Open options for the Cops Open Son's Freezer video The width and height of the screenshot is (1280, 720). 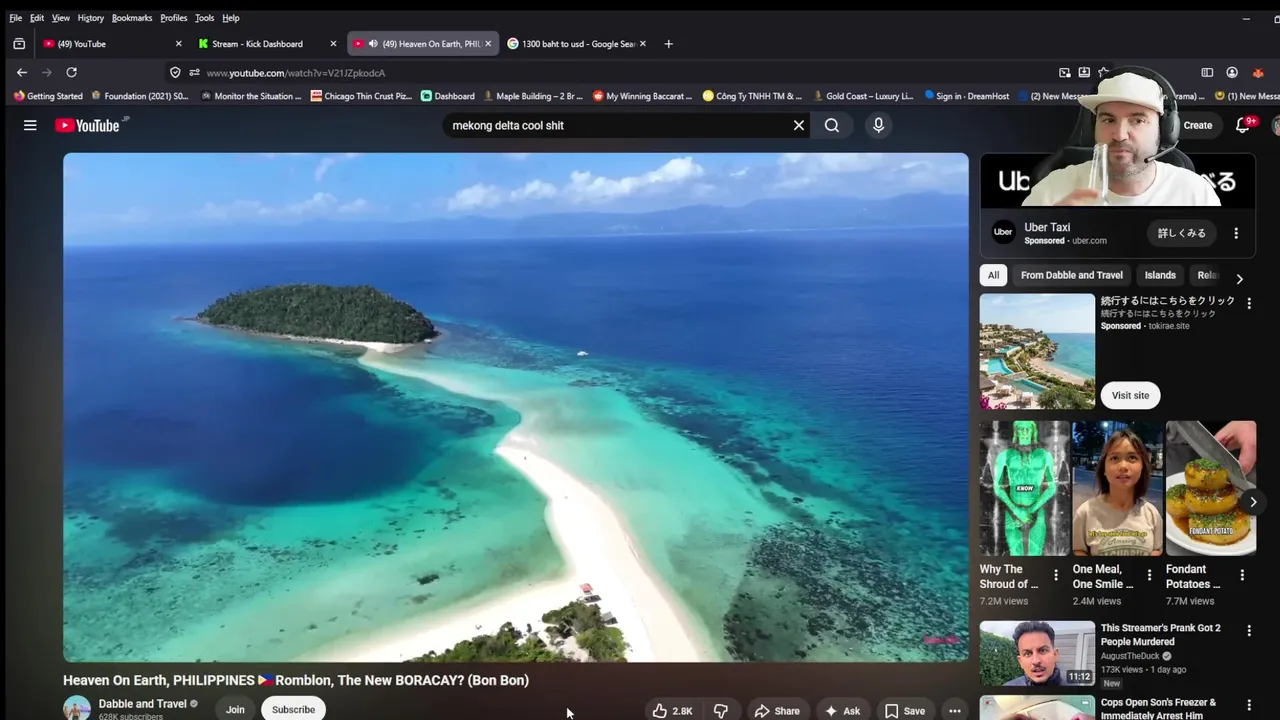pyautogui.click(x=1248, y=706)
